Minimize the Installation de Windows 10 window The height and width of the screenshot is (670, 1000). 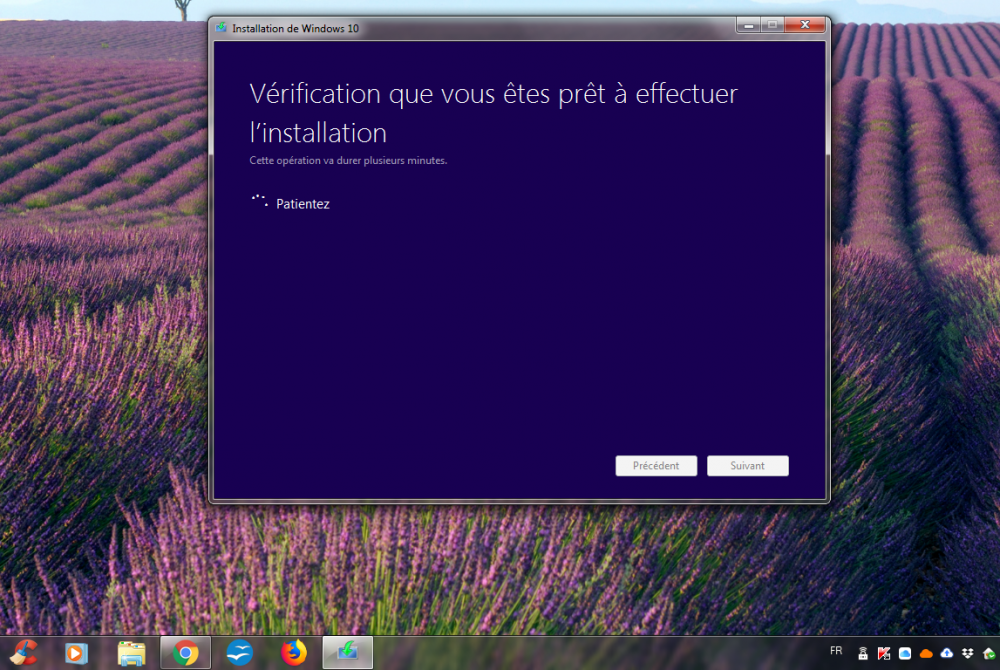tap(748, 25)
